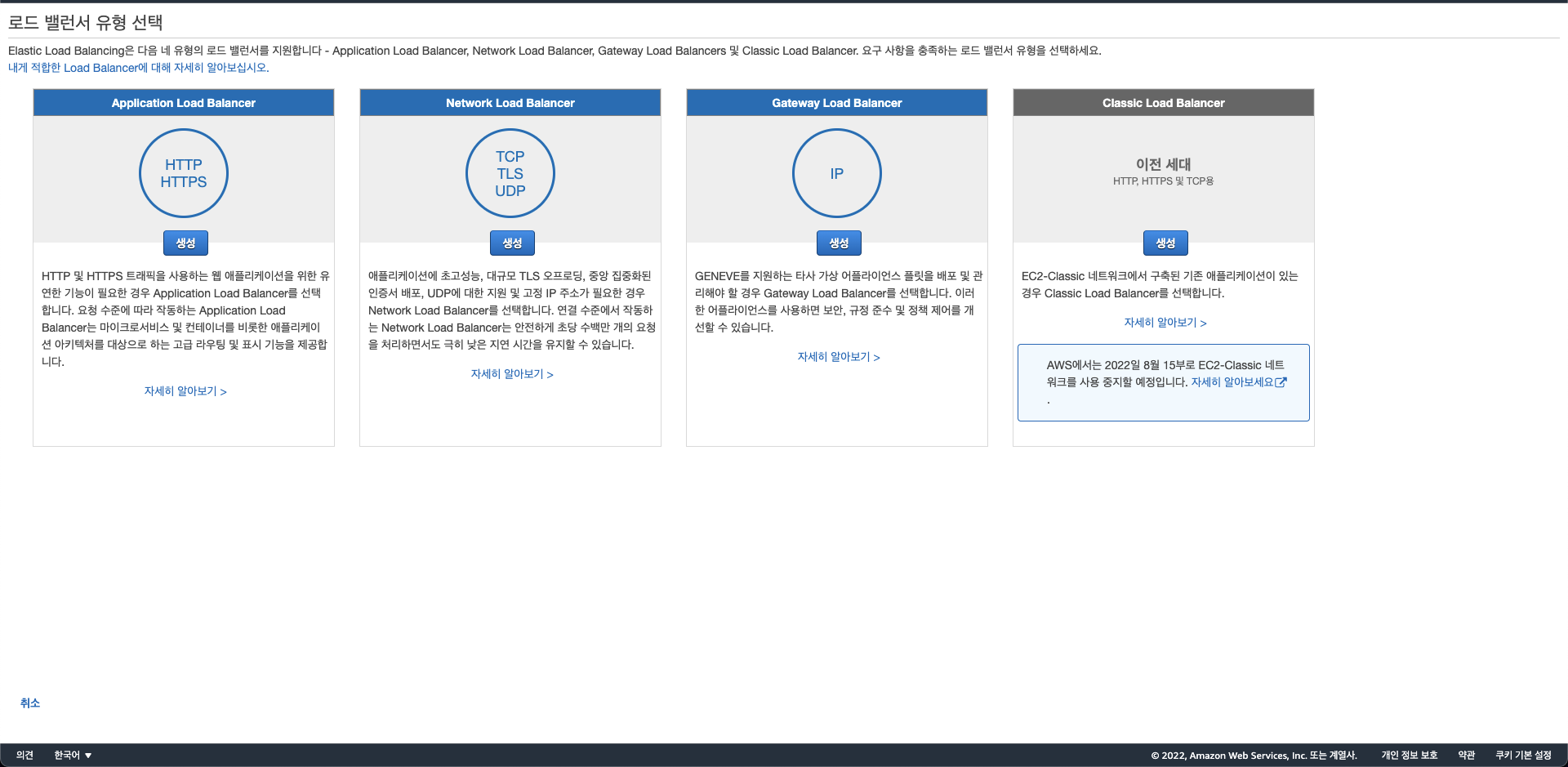This screenshot has height=767, width=1568.
Task: Create an Application Load Balancer with 생성
Action: click(185, 243)
